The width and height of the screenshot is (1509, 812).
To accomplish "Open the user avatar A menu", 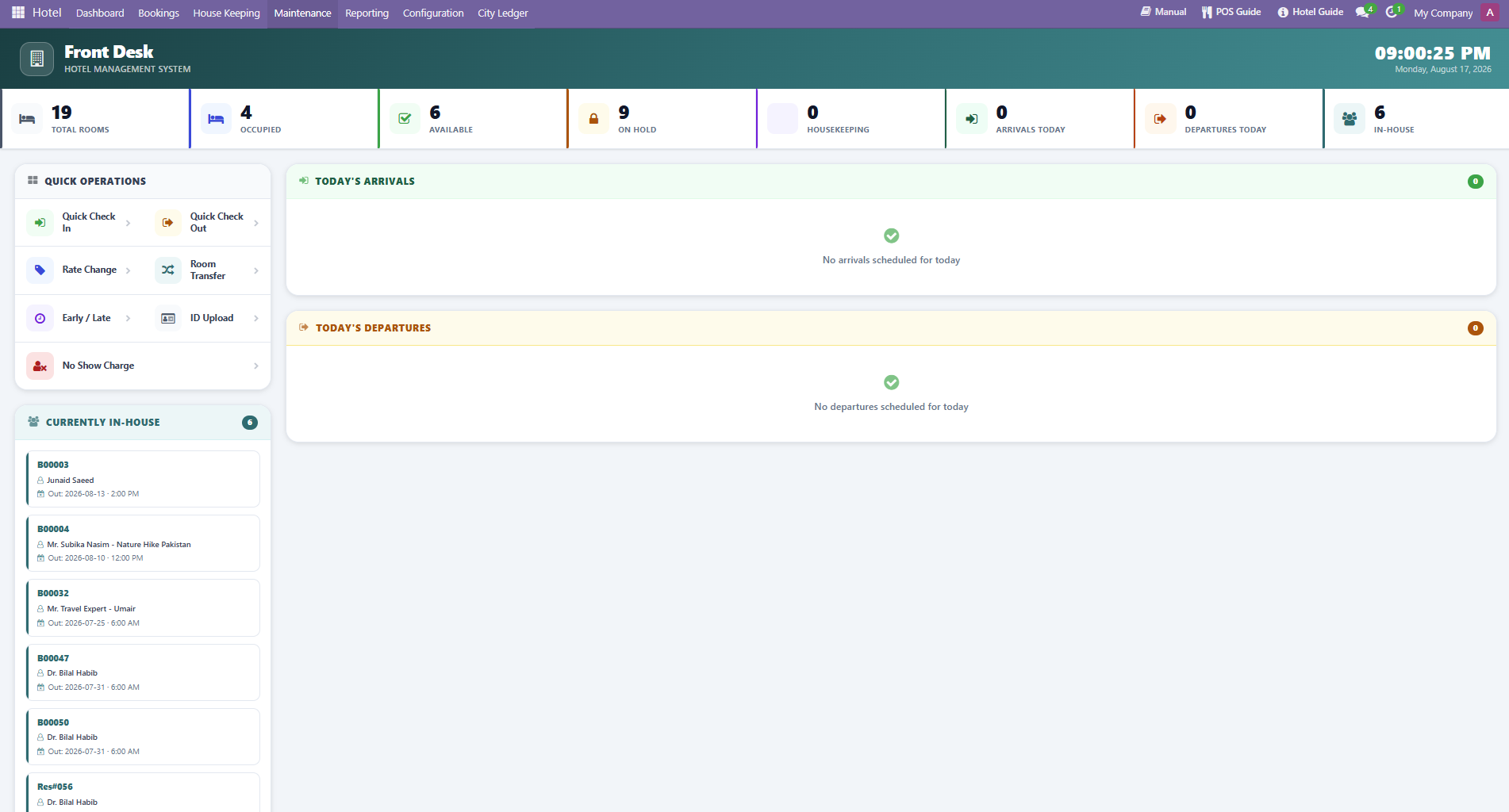I will 1490,13.
